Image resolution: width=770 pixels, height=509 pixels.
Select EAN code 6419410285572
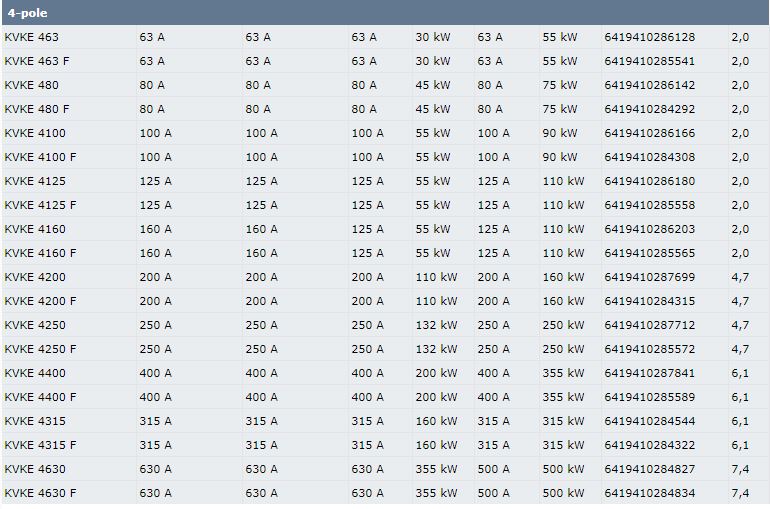click(x=650, y=350)
